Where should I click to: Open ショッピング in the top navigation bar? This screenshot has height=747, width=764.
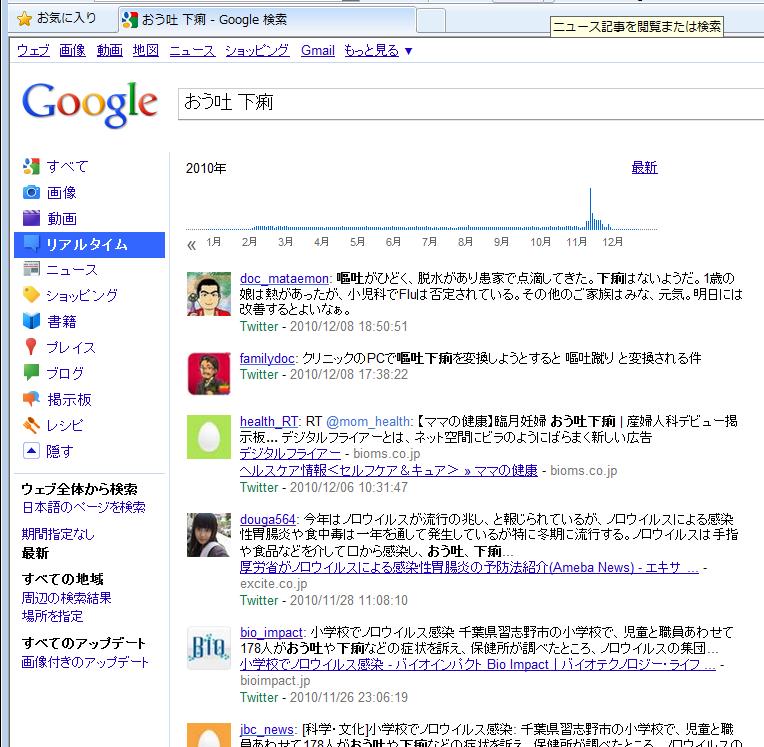coord(257,50)
